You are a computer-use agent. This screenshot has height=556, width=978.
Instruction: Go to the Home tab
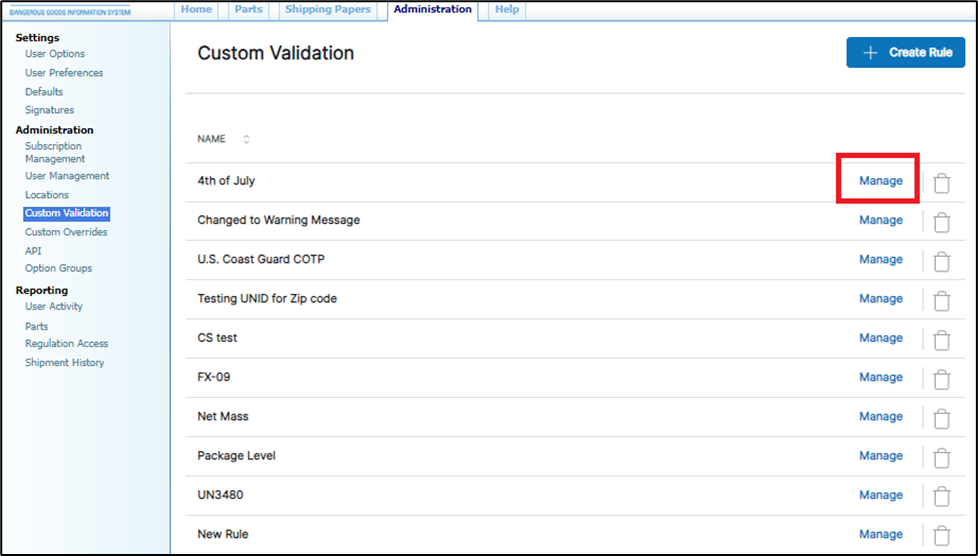tap(196, 10)
